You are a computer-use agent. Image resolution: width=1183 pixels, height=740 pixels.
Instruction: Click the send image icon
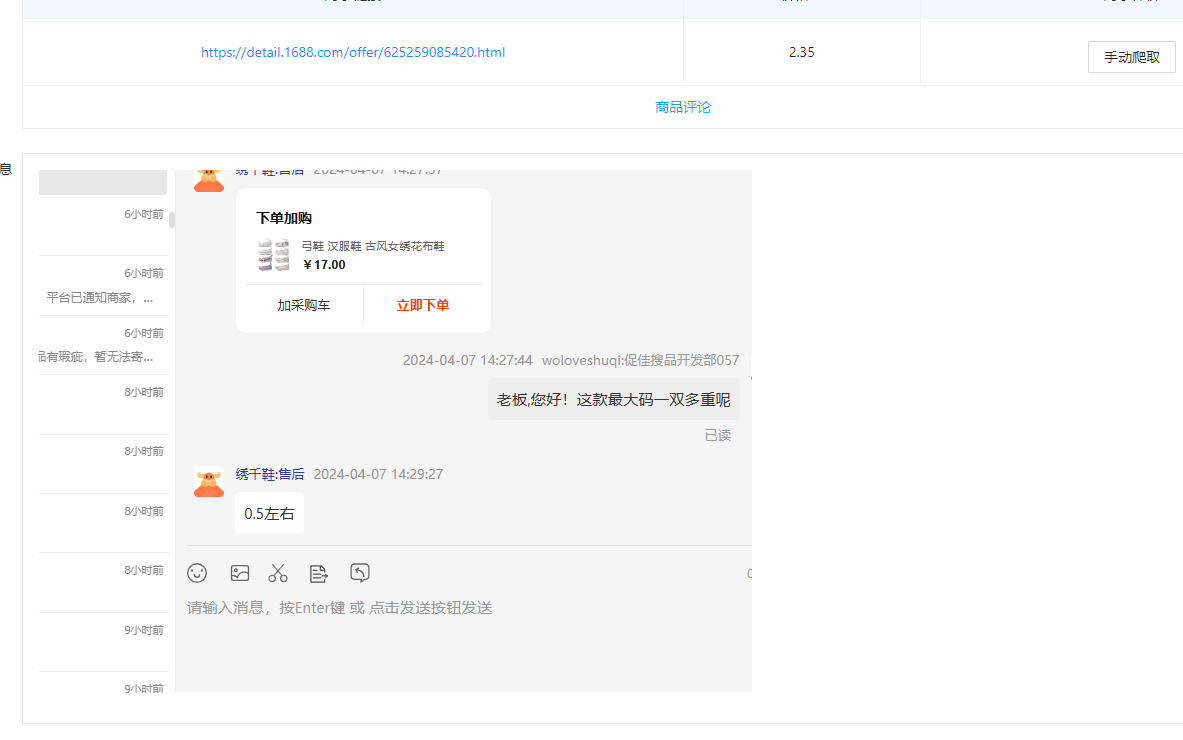pyautogui.click(x=240, y=573)
